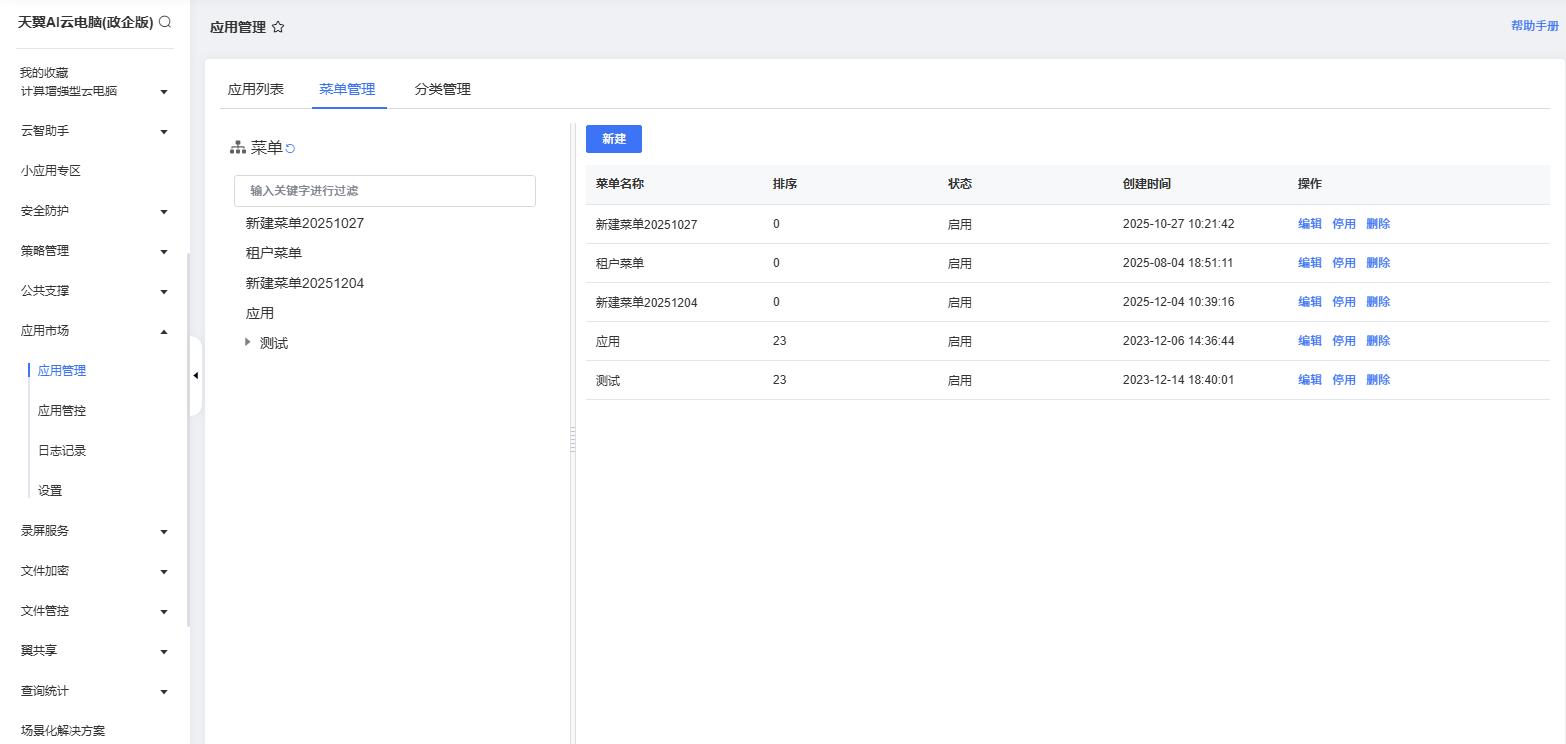Refresh the 菜单 tree with the reload icon
The height and width of the screenshot is (744, 1566).
[x=290, y=149]
